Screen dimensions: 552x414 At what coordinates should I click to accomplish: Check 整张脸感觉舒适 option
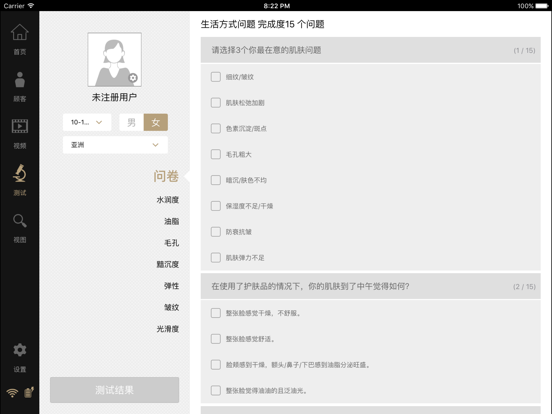(216, 339)
